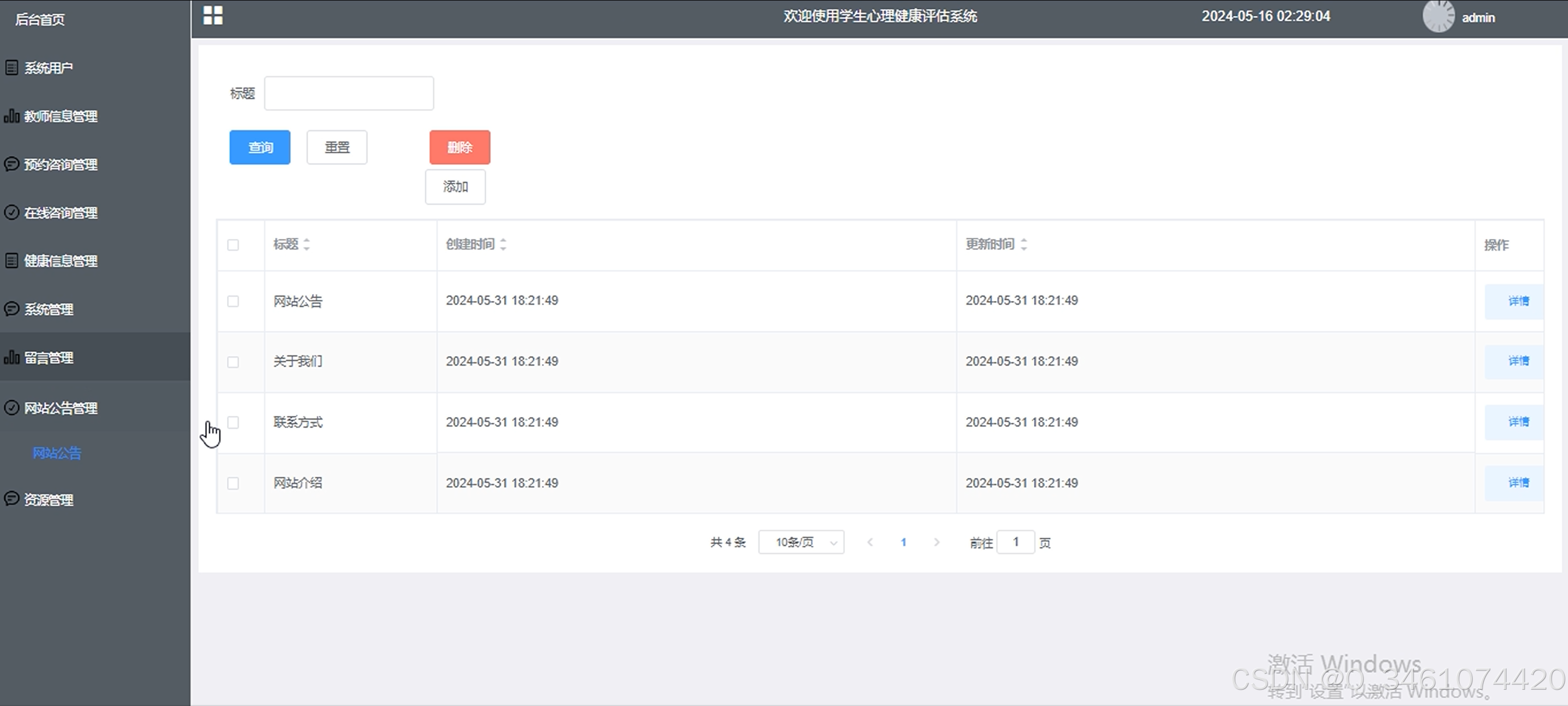Click the 资源管理 chat icon
Viewport: 1568px width, 706px height.
click(11, 499)
